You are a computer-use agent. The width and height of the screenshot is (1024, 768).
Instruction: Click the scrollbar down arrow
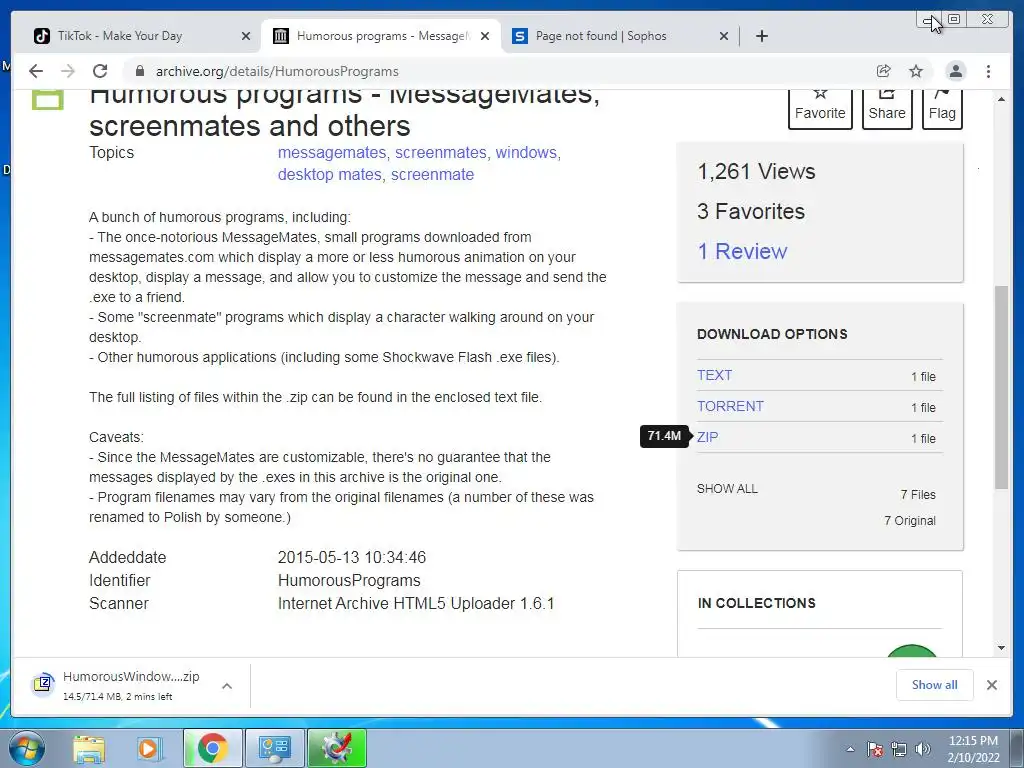click(1001, 648)
